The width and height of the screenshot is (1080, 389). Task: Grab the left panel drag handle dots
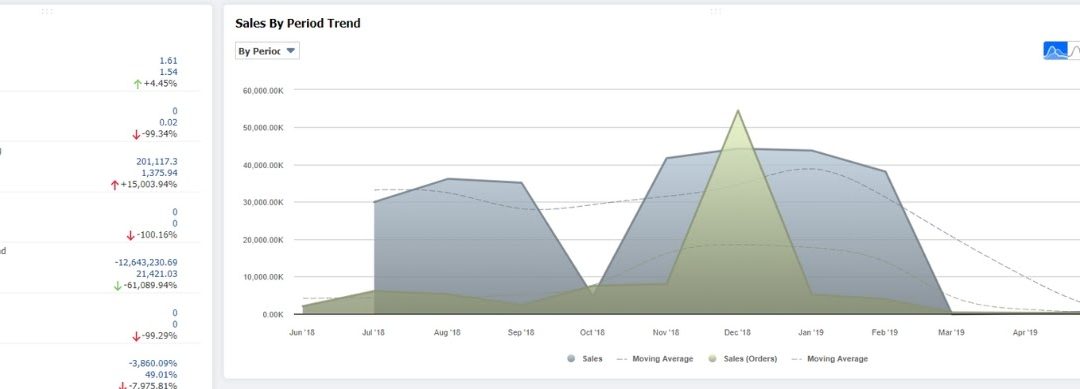[47, 11]
